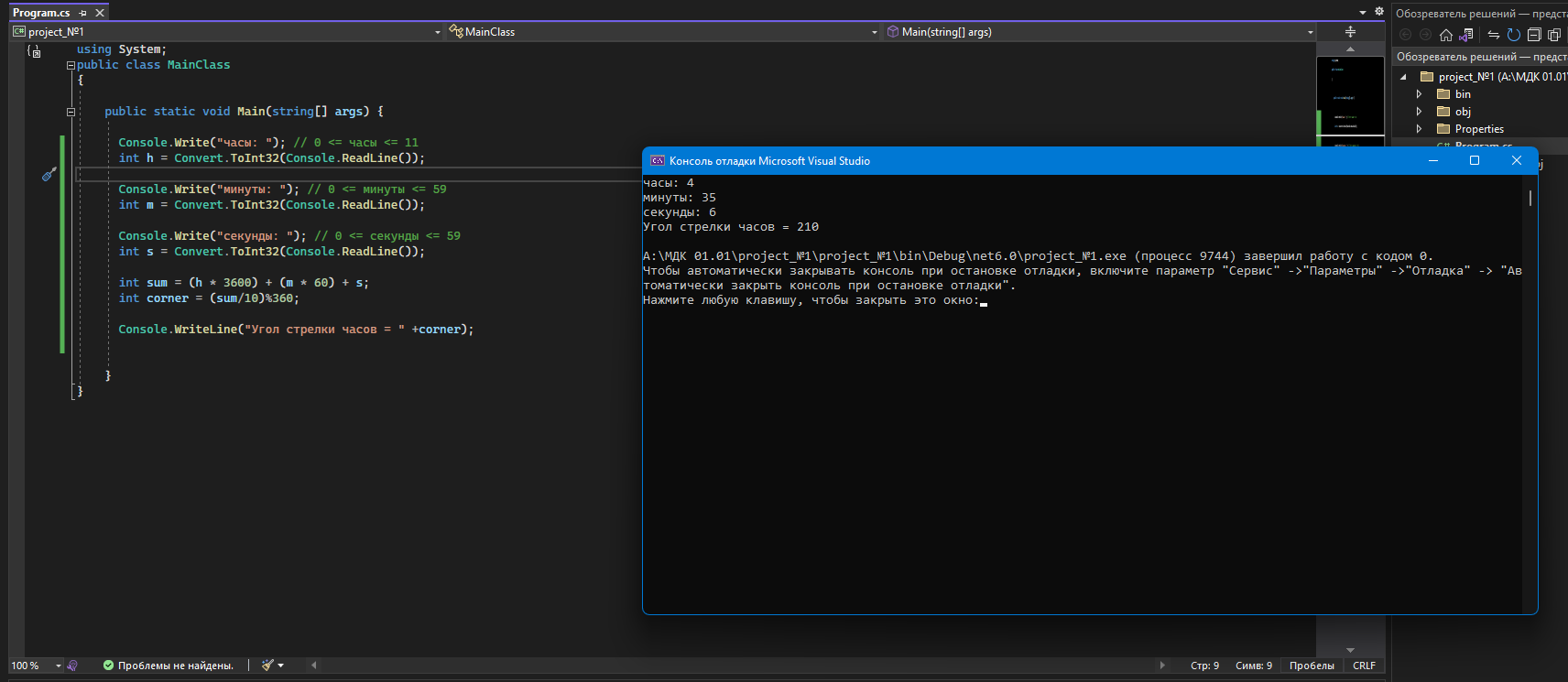Click the scroll-up arrow of editor scrollbar
The image size is (1568, 682).
(x=1350, y=49)
